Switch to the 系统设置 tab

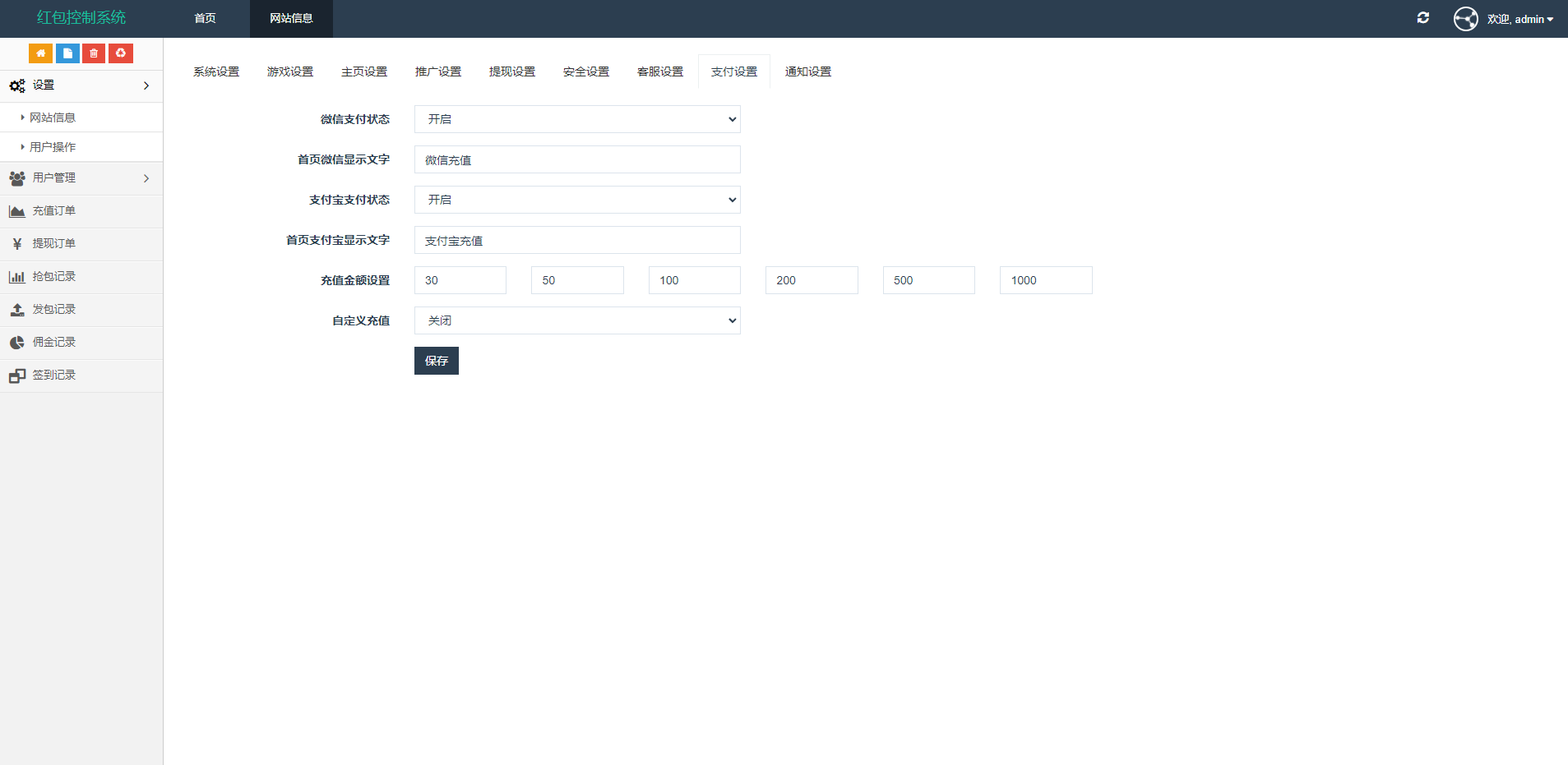(x=216, y=71)
